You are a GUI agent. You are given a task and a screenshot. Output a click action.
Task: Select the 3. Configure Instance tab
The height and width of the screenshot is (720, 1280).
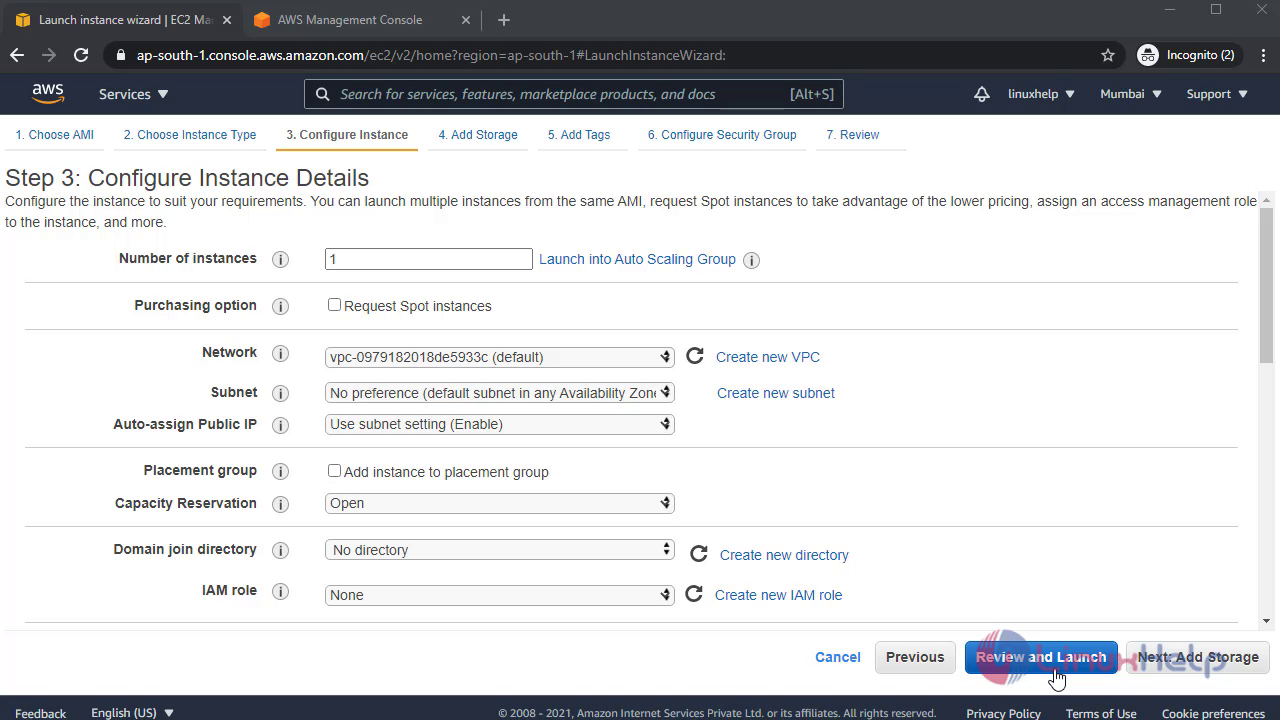(x=347, y=135)
